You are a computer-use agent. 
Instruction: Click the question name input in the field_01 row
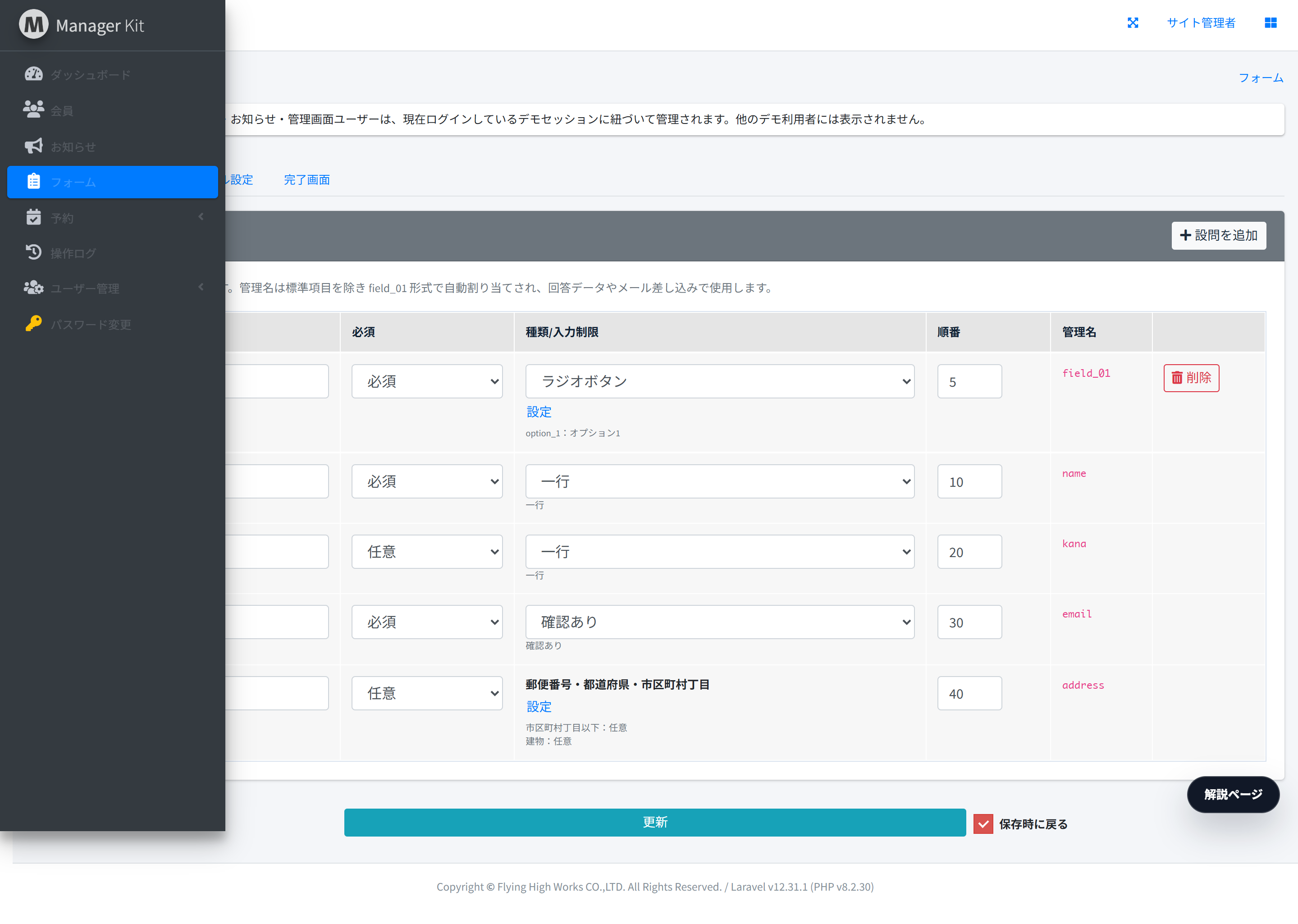point(276,381)
